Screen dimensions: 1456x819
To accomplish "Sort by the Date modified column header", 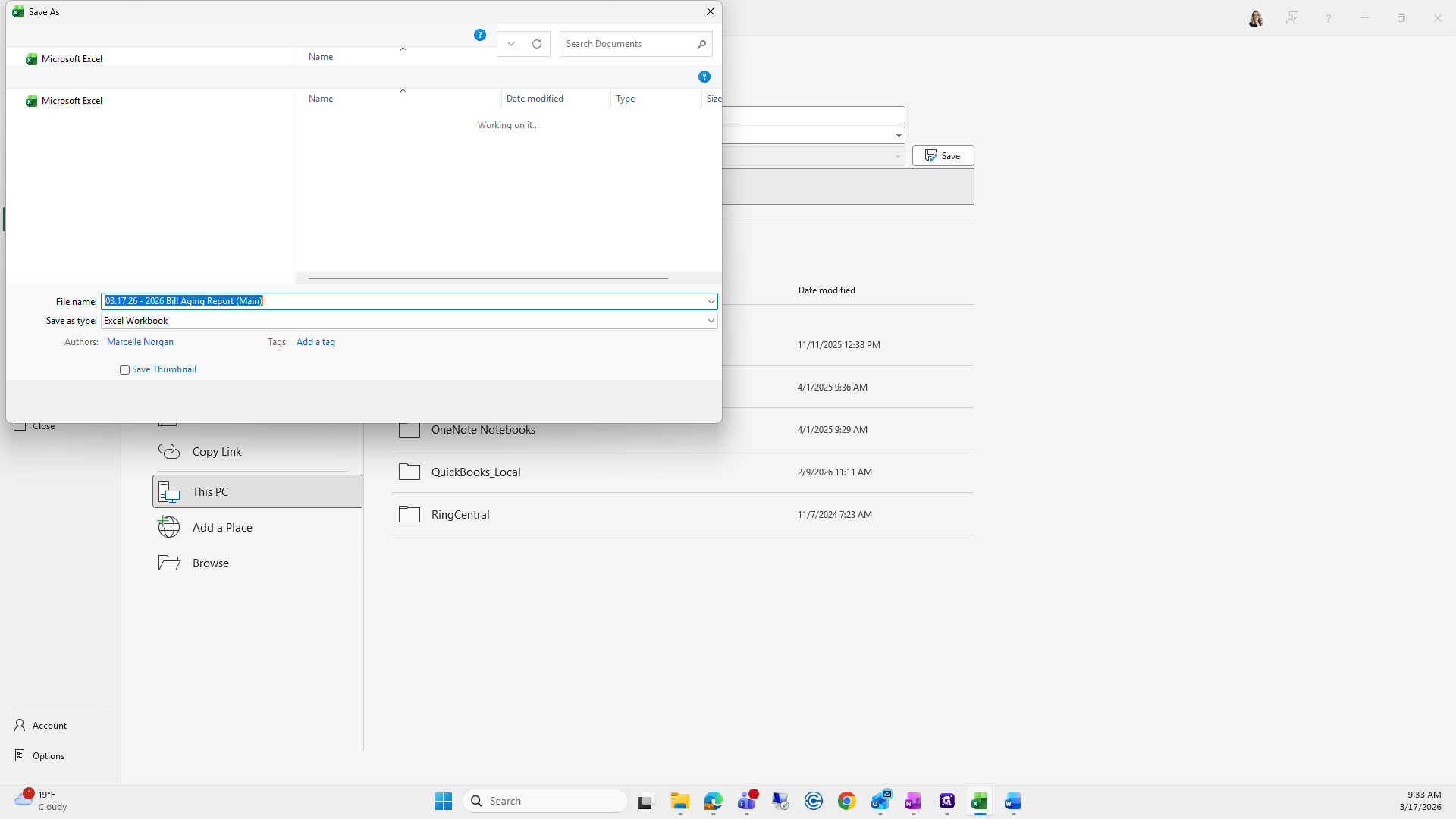I will (x=535, y=99).
